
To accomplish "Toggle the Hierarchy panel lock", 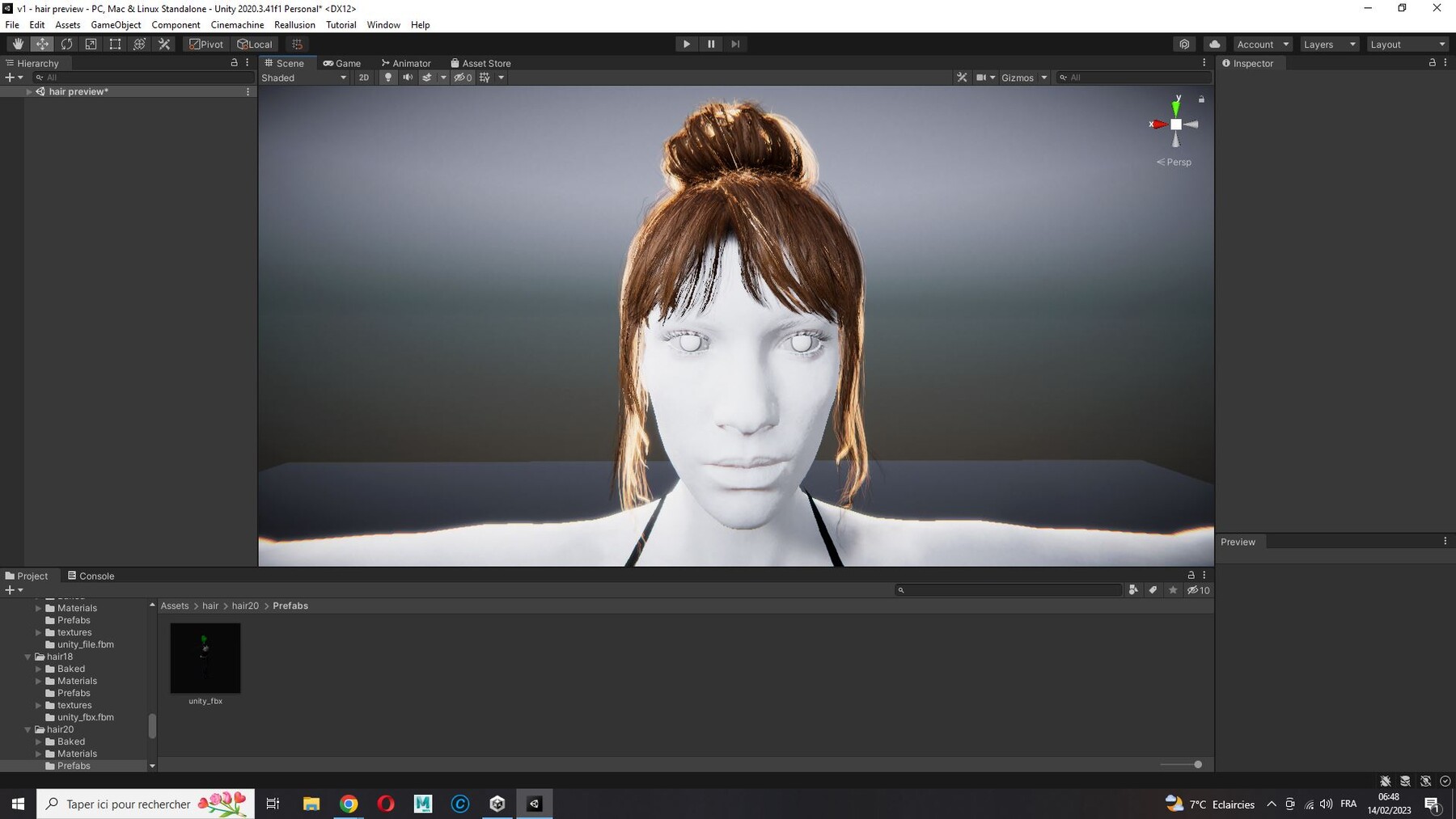I will pos(235,62).
